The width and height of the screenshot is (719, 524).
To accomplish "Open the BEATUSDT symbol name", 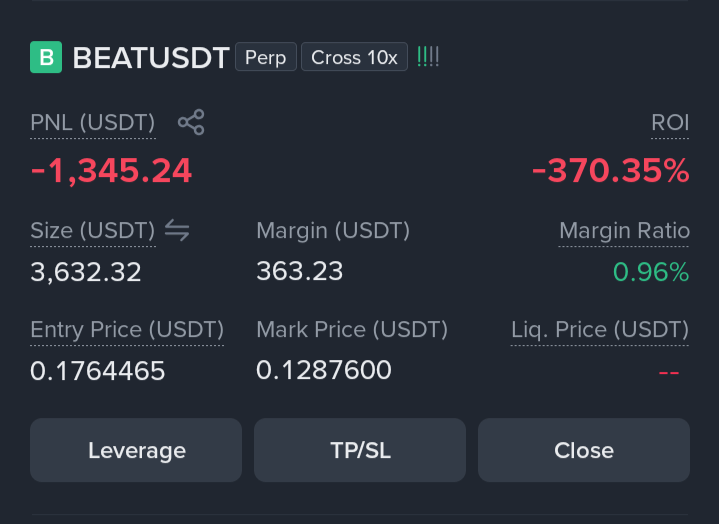I will [x=151, y=58].
